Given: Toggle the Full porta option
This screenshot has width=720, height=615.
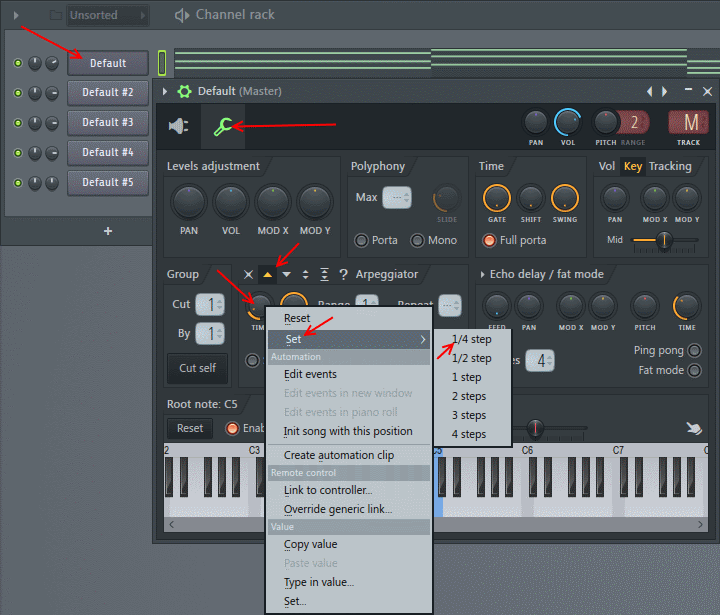Looking at the screenshot, I should [x=490, y=240].
